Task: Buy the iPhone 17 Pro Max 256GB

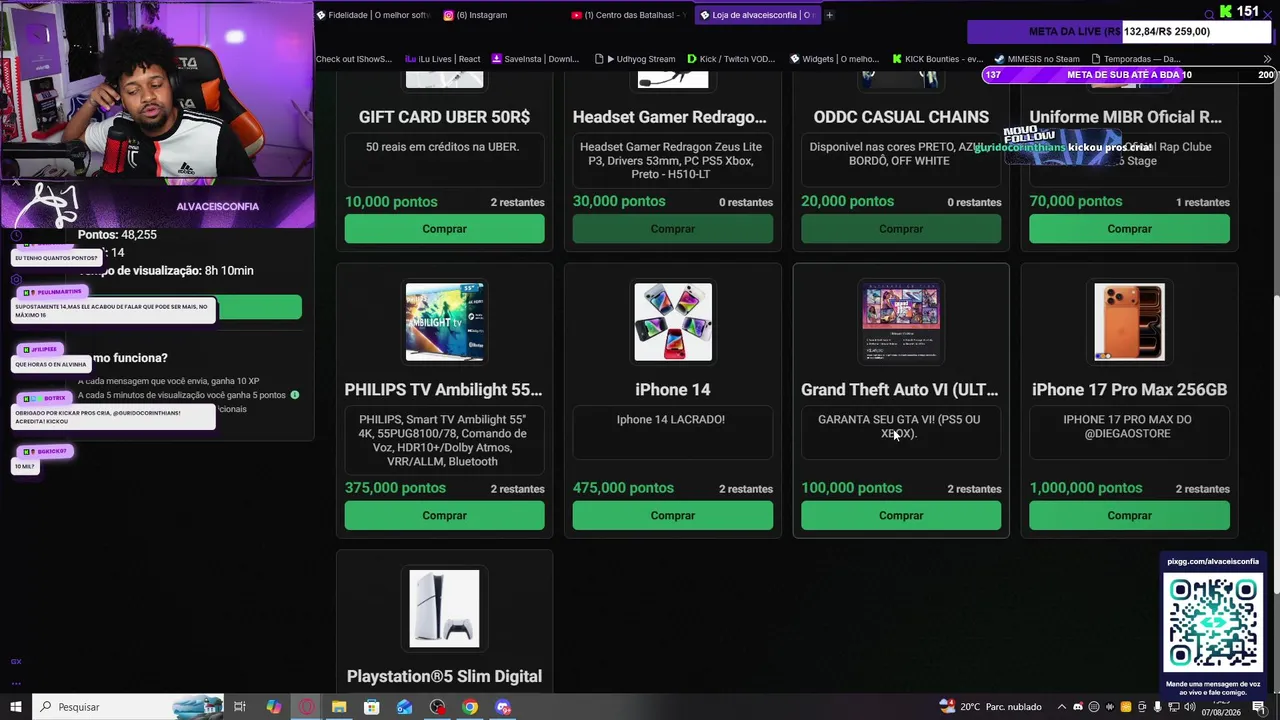Action: tap(1129, 516)
